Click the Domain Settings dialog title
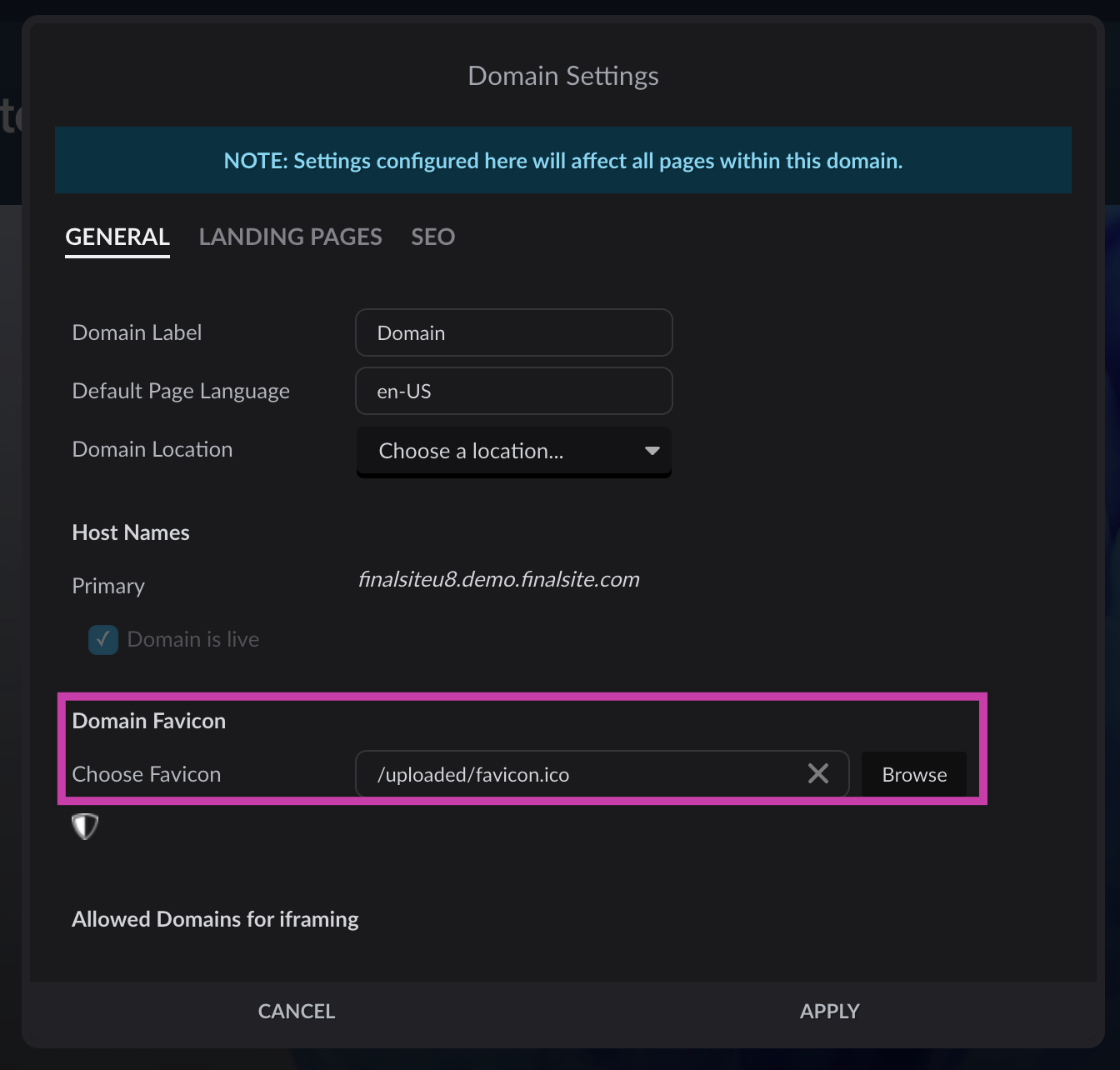Screen dimensions: 1120x1070 [562, 76]
